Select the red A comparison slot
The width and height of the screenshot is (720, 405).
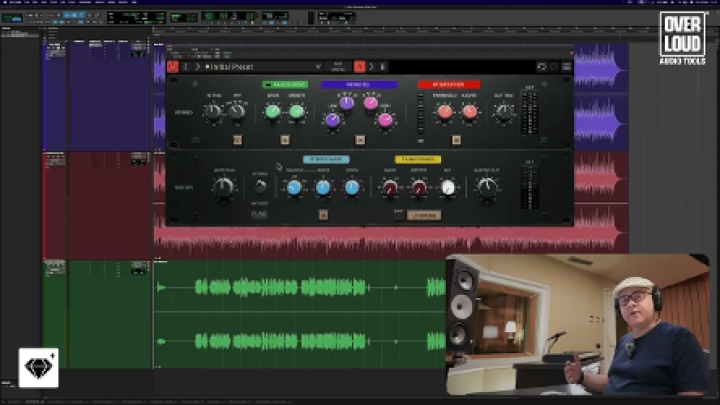point(359,67)
